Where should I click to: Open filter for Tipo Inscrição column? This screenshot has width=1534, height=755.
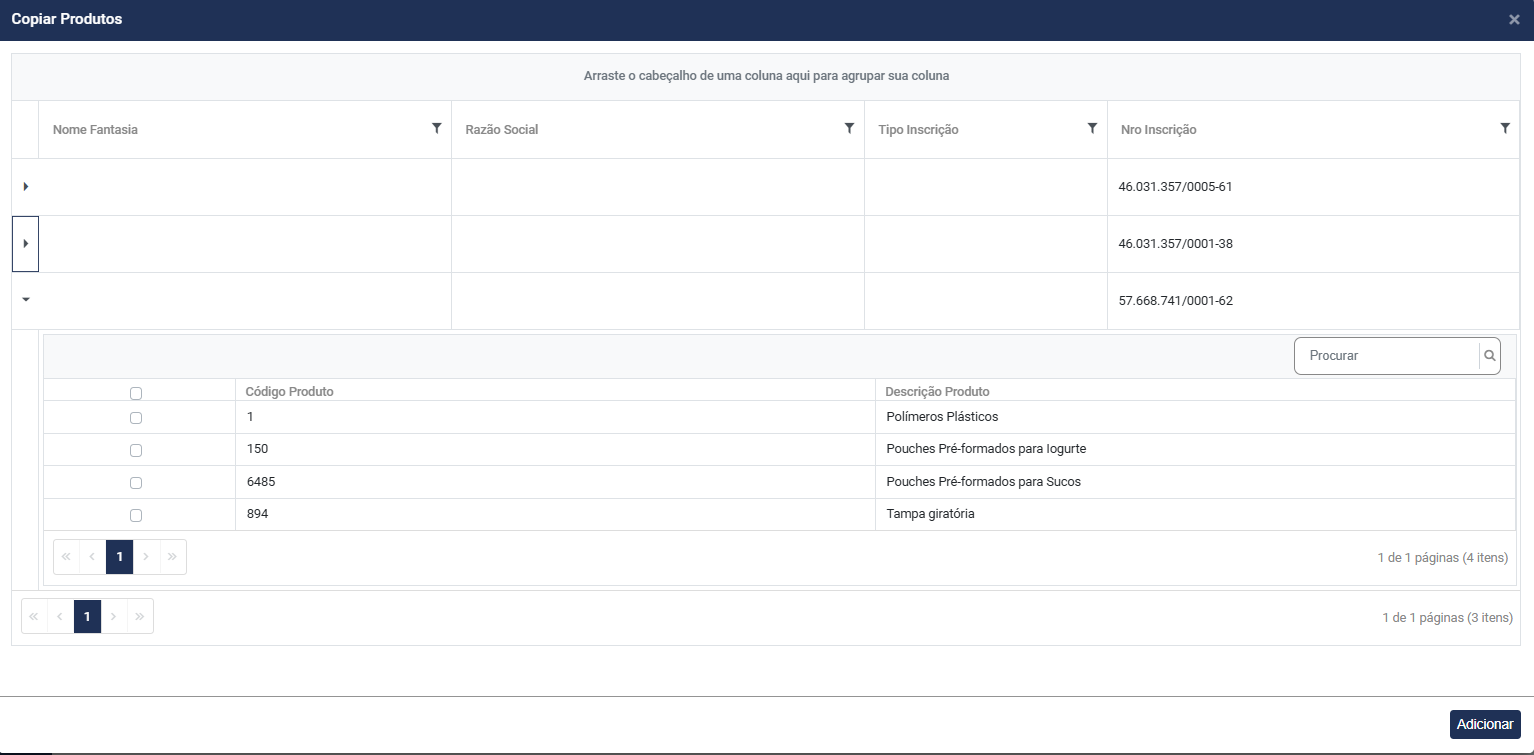click(1092, 128)
